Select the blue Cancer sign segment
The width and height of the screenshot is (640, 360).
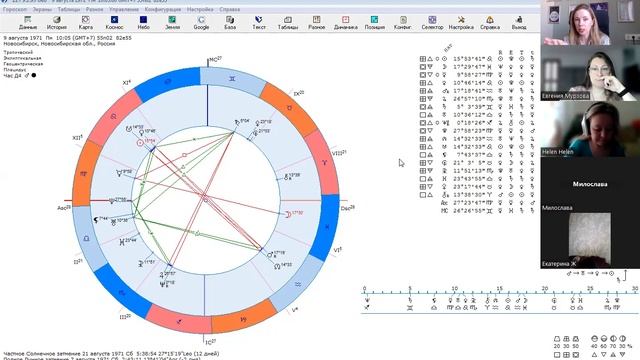coord(167,82)
